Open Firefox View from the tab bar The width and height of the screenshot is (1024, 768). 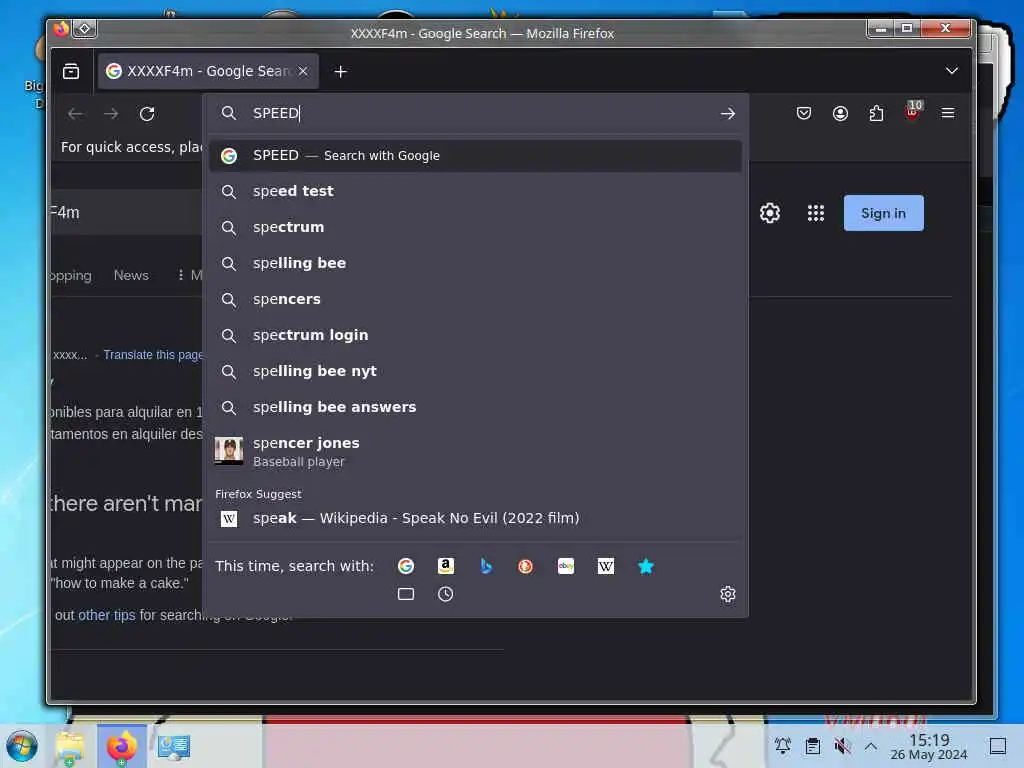pos(71,71)
